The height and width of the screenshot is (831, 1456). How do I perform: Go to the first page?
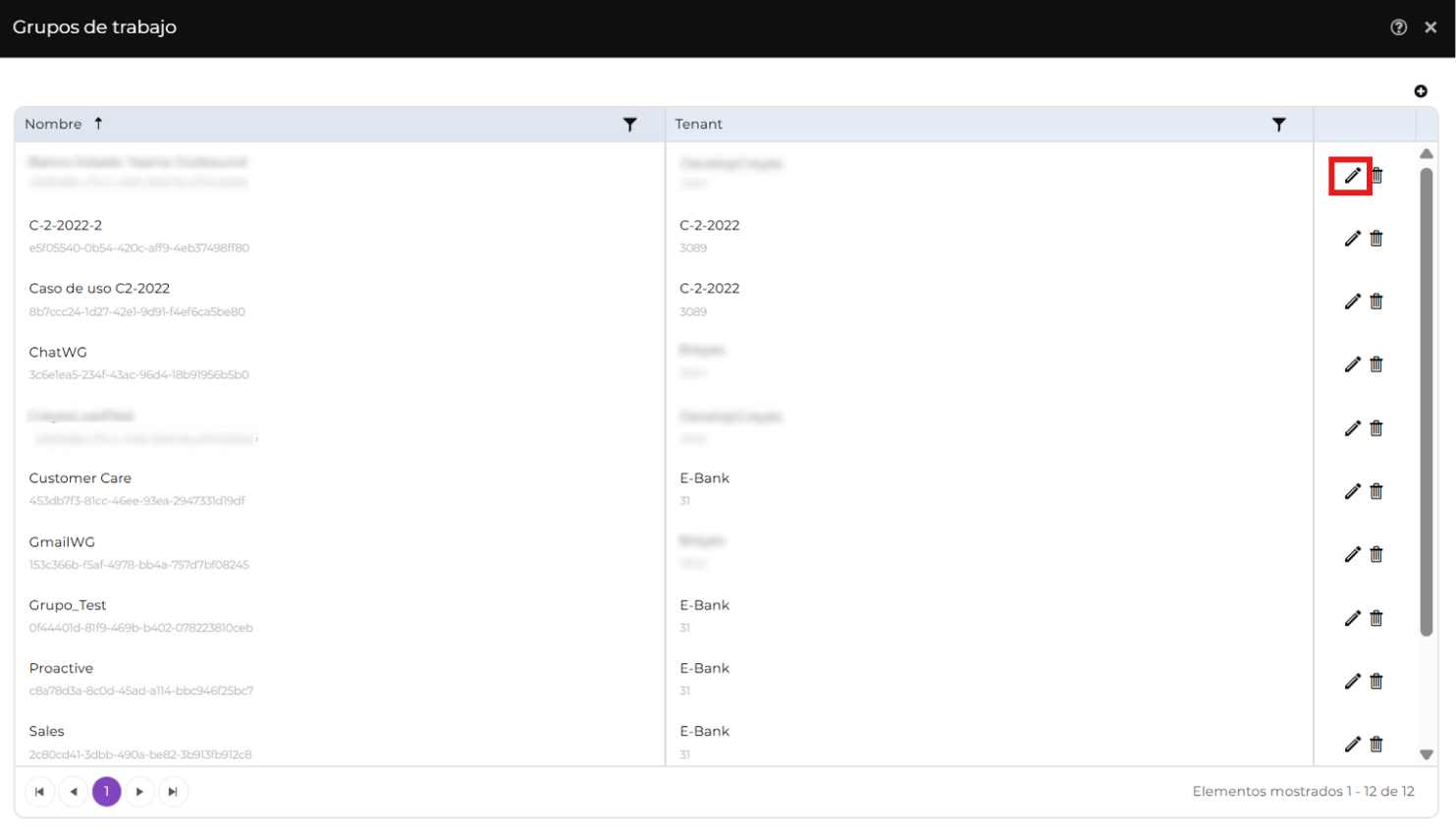click(39, 792)
